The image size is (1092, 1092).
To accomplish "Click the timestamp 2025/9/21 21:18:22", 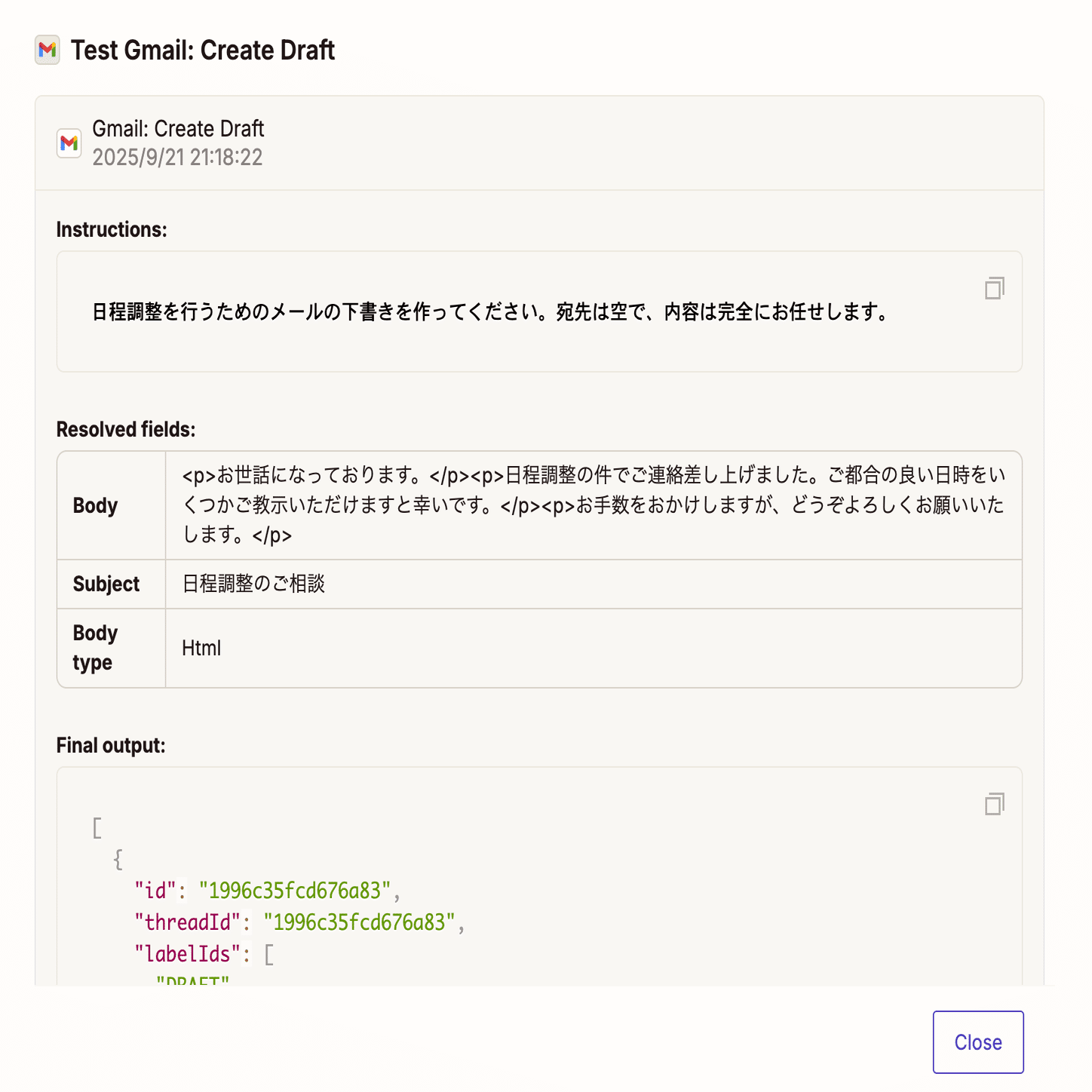I will [x=176, y=158].
